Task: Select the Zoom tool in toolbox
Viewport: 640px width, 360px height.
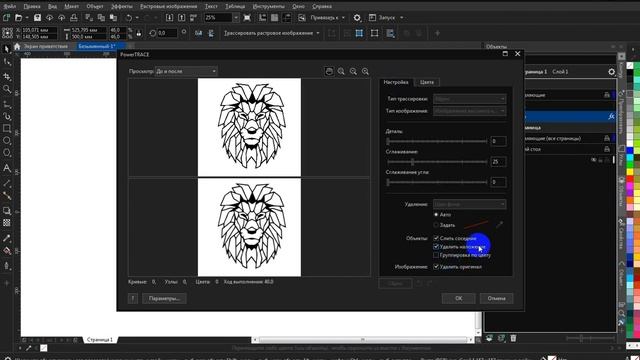Action: (x=7, y=89)
